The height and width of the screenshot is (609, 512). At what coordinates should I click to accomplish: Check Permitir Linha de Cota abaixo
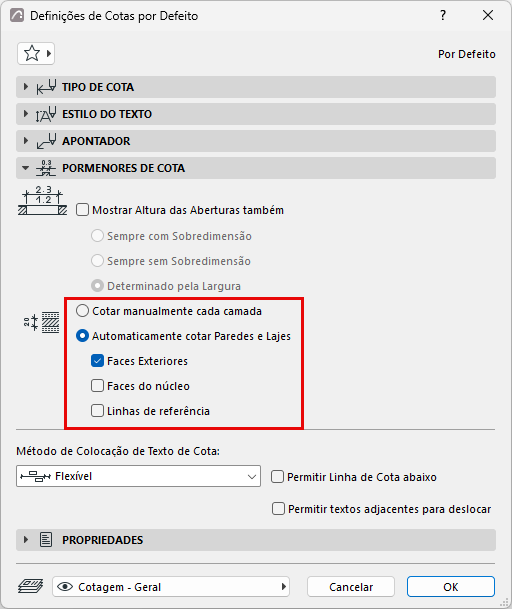(x=277, y=477)
